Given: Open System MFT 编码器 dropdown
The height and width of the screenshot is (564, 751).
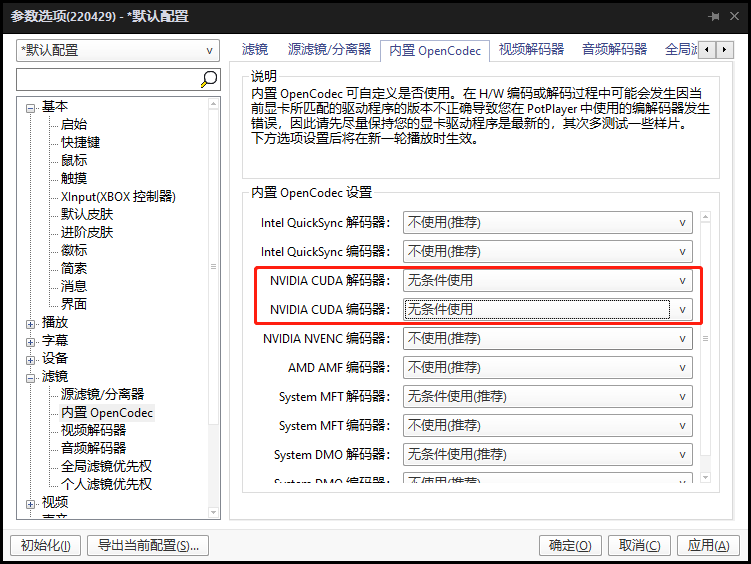Looking at the screenshot, I should [x=547, y=426].
